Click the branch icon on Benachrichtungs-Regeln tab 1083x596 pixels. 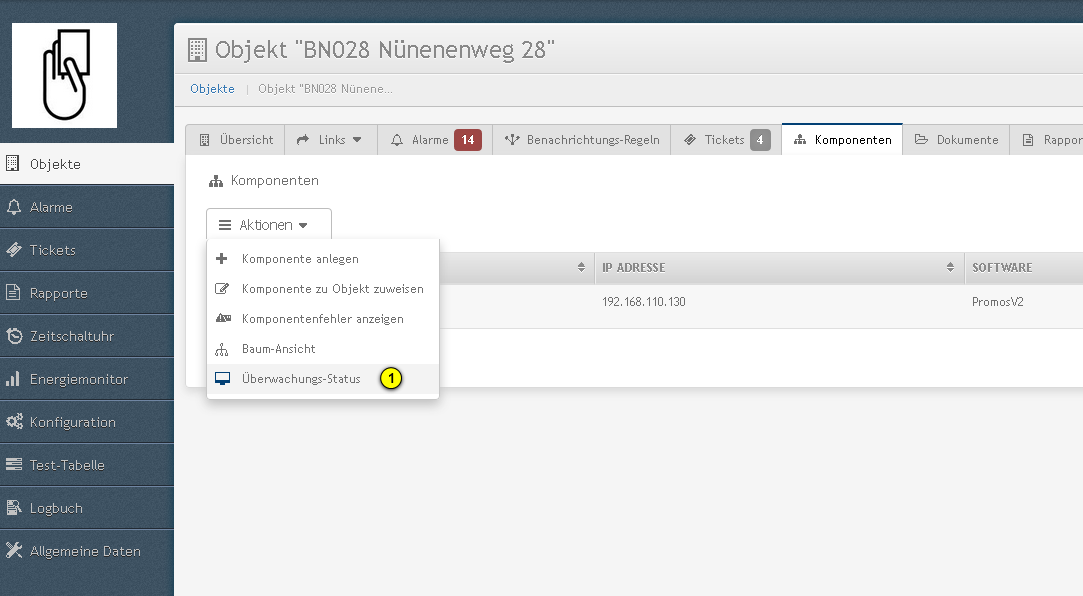click(512, 140)
